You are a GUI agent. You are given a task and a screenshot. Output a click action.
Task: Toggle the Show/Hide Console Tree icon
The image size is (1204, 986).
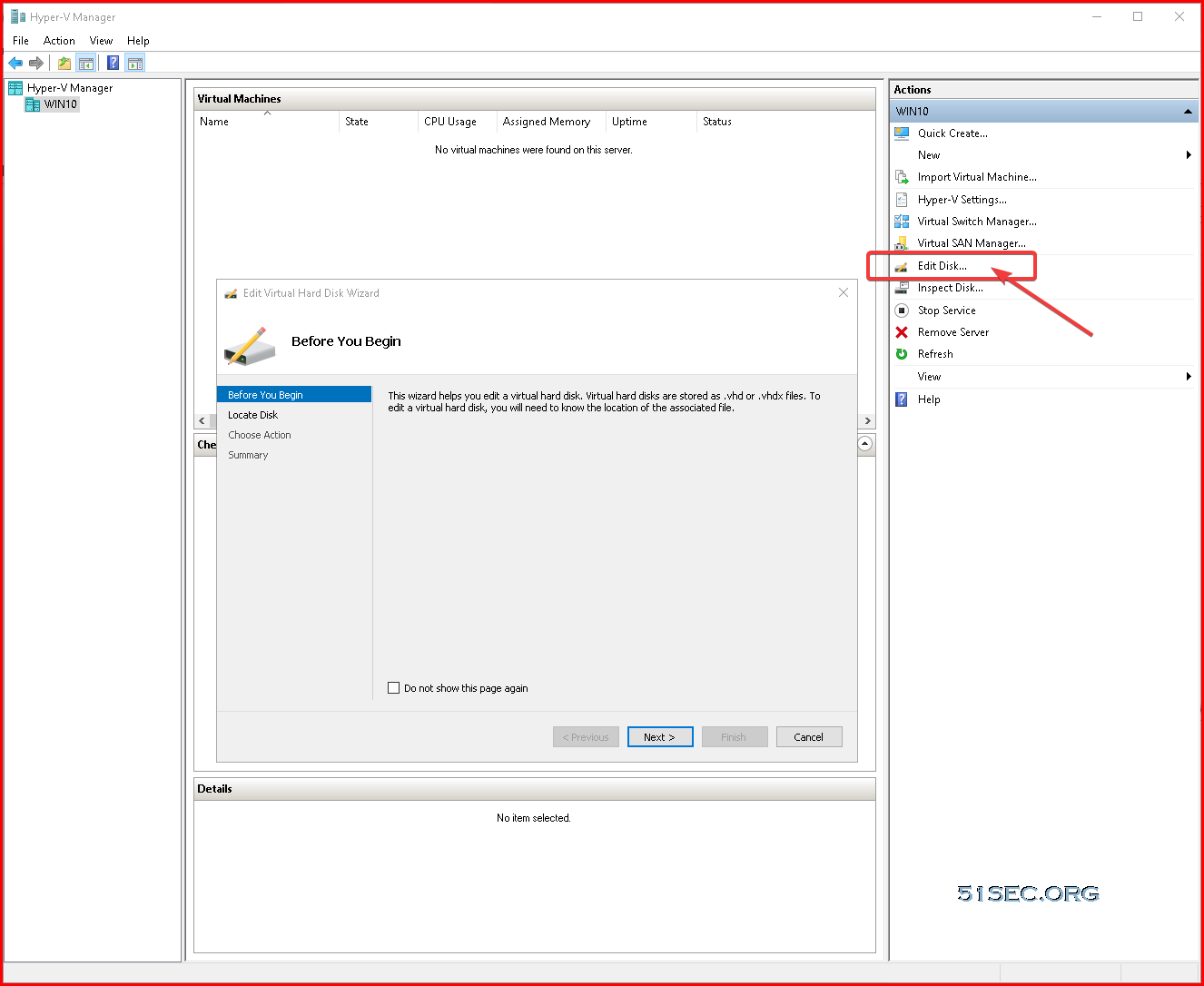tap(86, 63)
